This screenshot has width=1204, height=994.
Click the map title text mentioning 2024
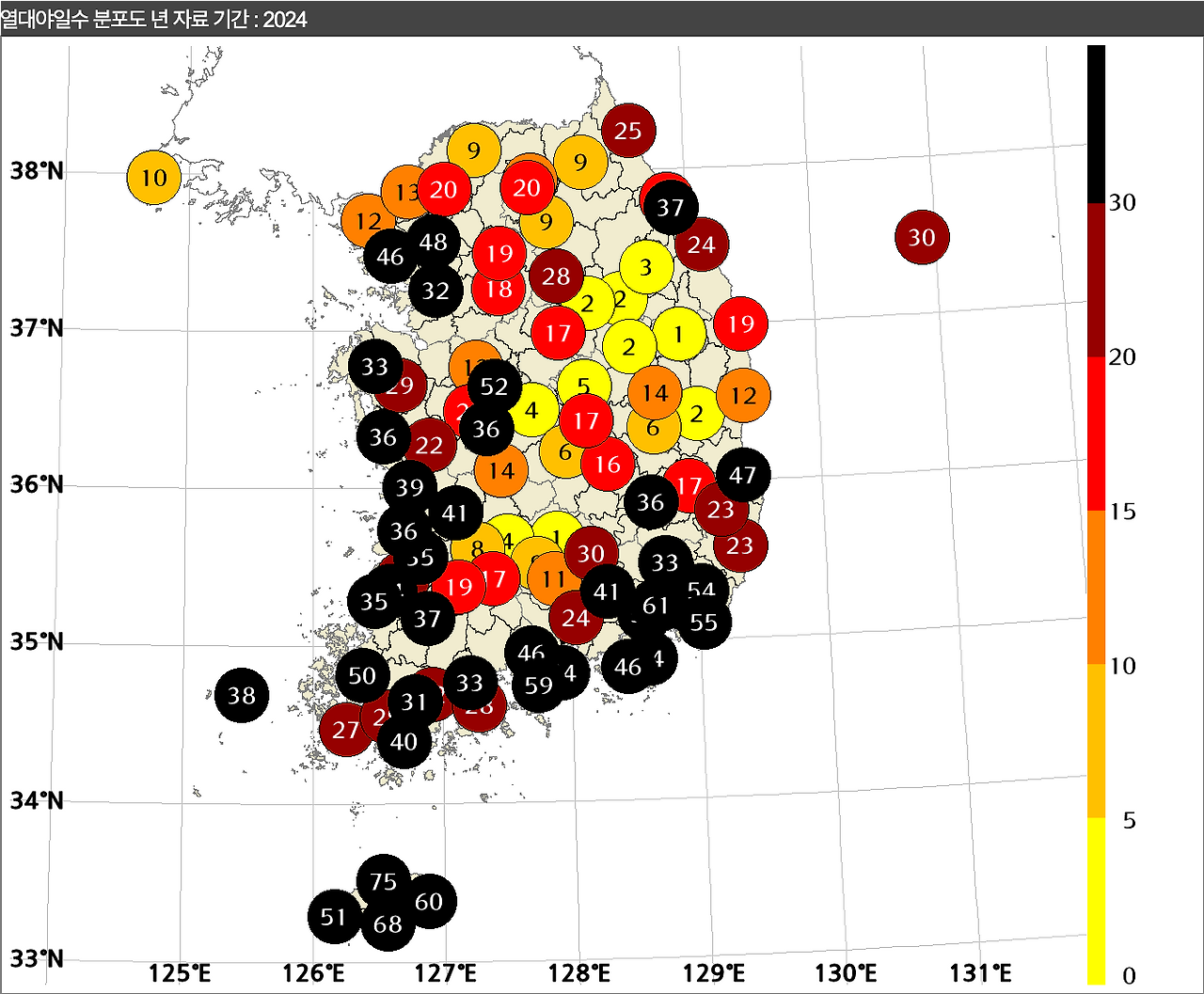[154, 19]
